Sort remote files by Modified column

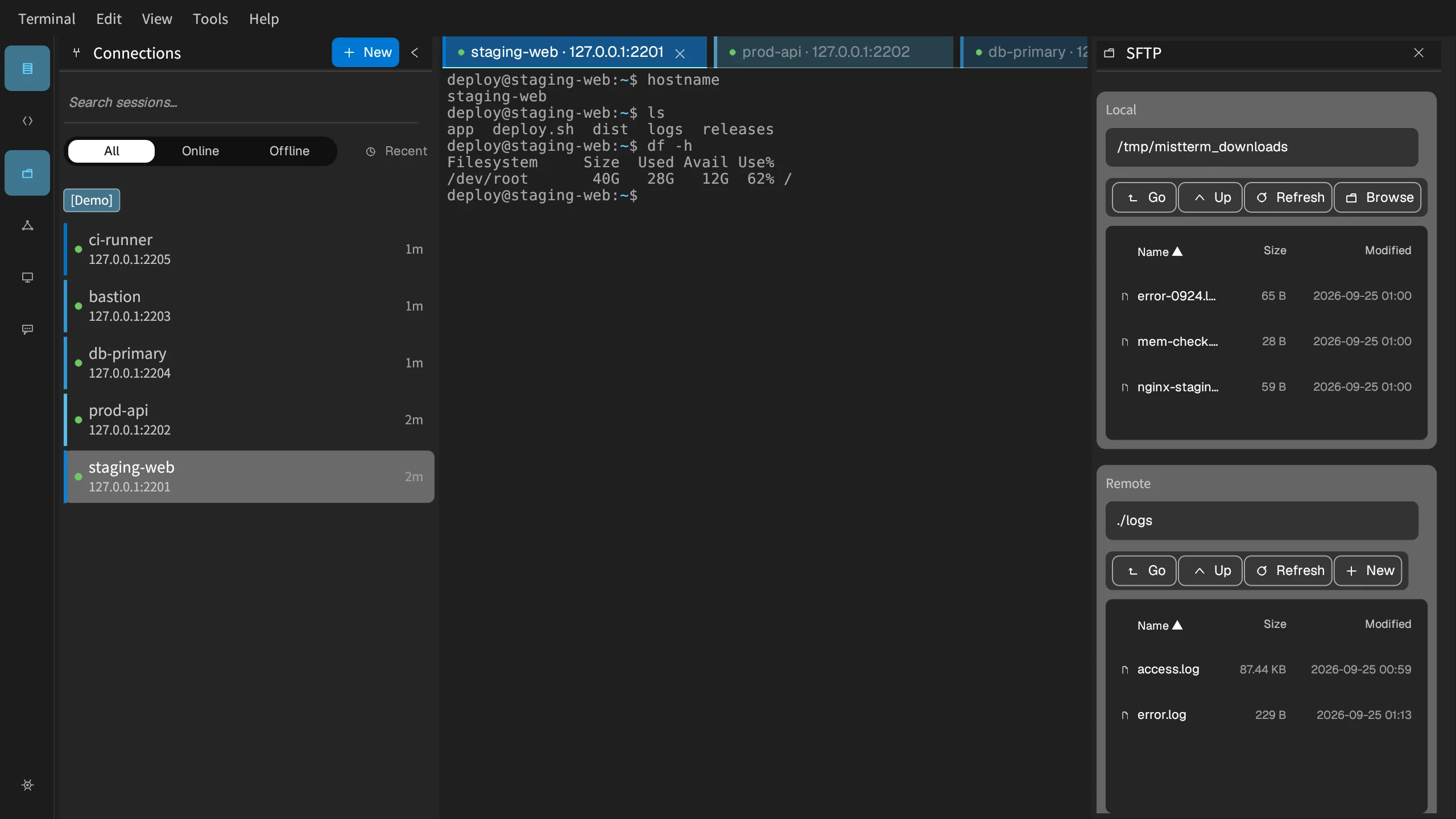pos(1388,624)
